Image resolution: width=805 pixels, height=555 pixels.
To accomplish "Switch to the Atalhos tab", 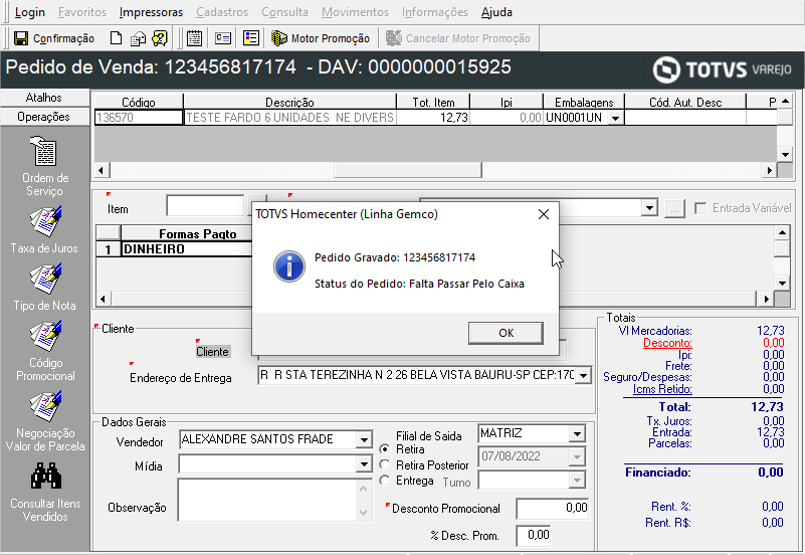I will (x=44, y=98).
